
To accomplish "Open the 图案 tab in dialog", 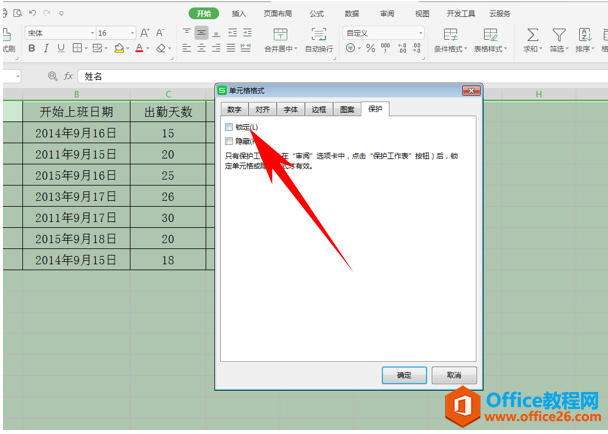I will pyautogui.click(x=347, y=110).
